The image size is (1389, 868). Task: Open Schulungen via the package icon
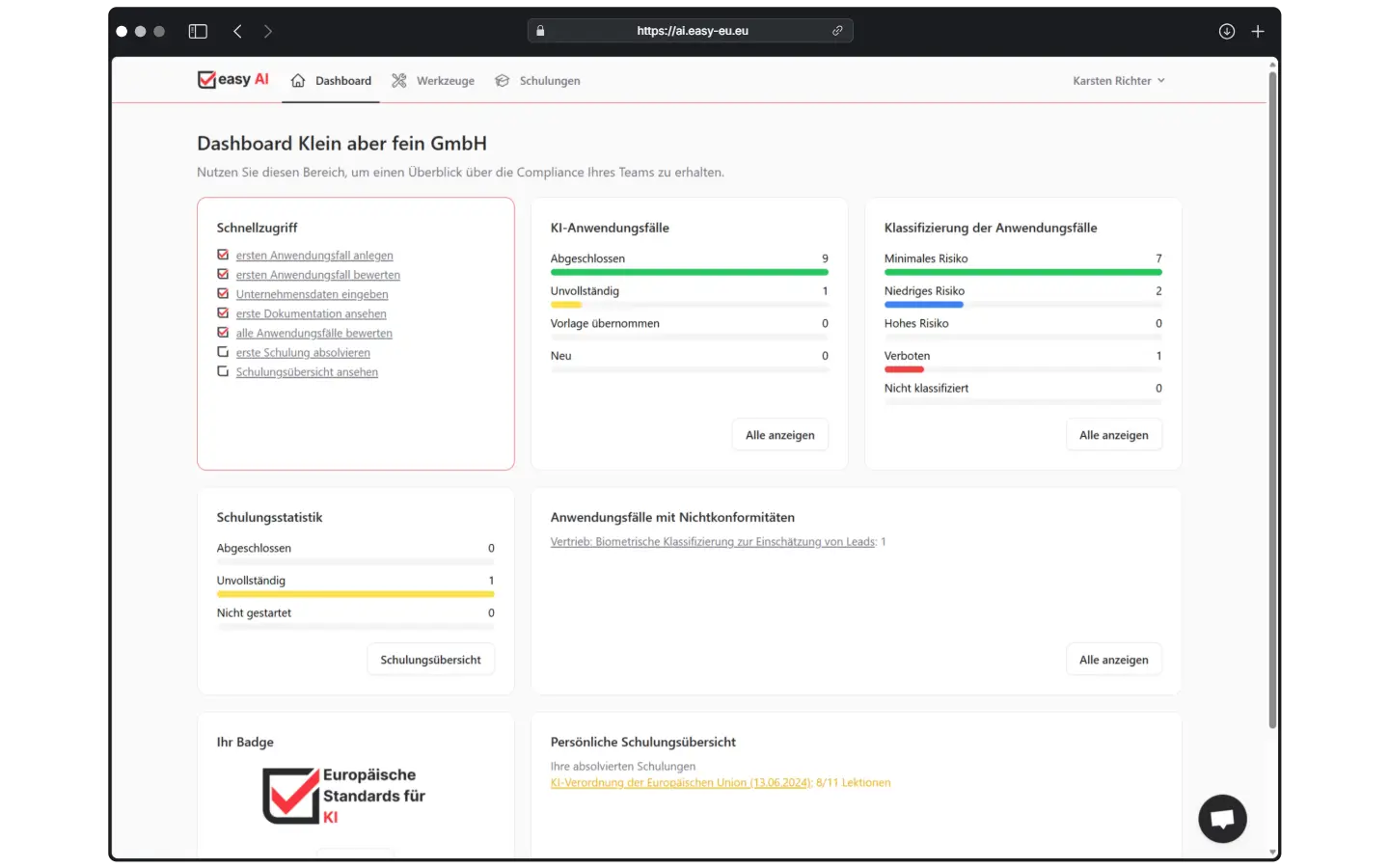(x=502, y=80)
